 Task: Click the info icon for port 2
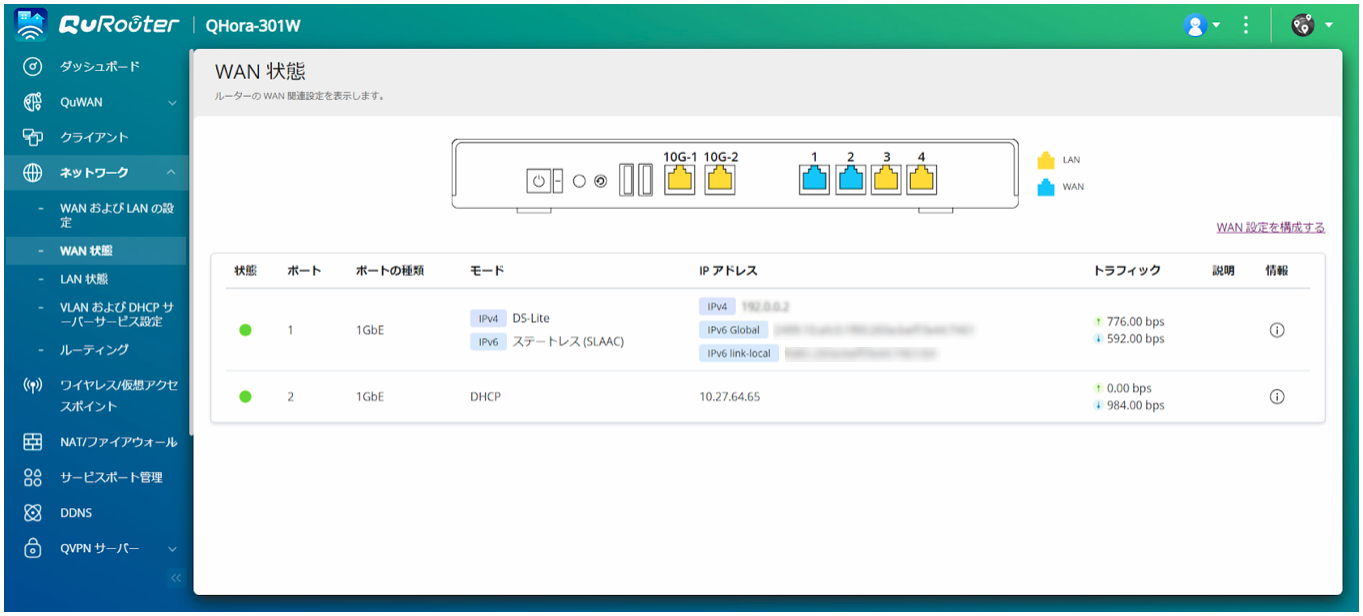(1276, 397)
